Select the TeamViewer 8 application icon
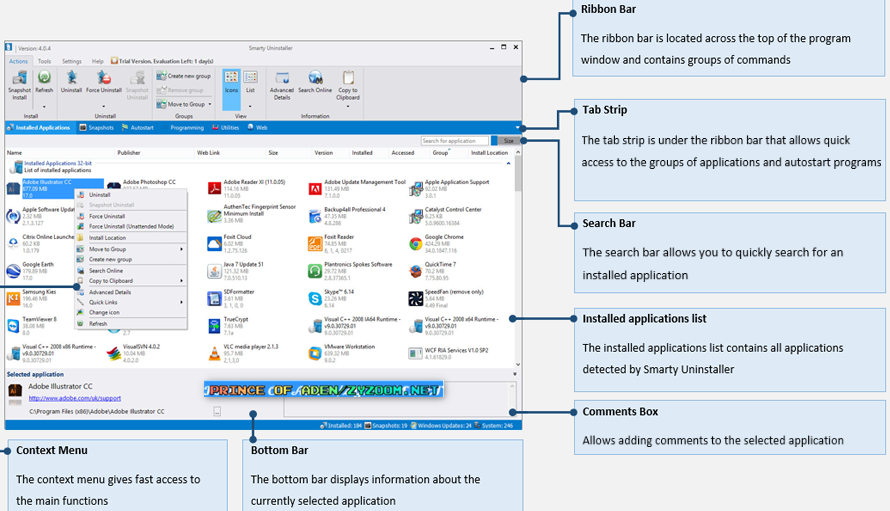Image resolution: width=890 pixels, height=511 pixels. pyautogui.click(x=13, y=326)
